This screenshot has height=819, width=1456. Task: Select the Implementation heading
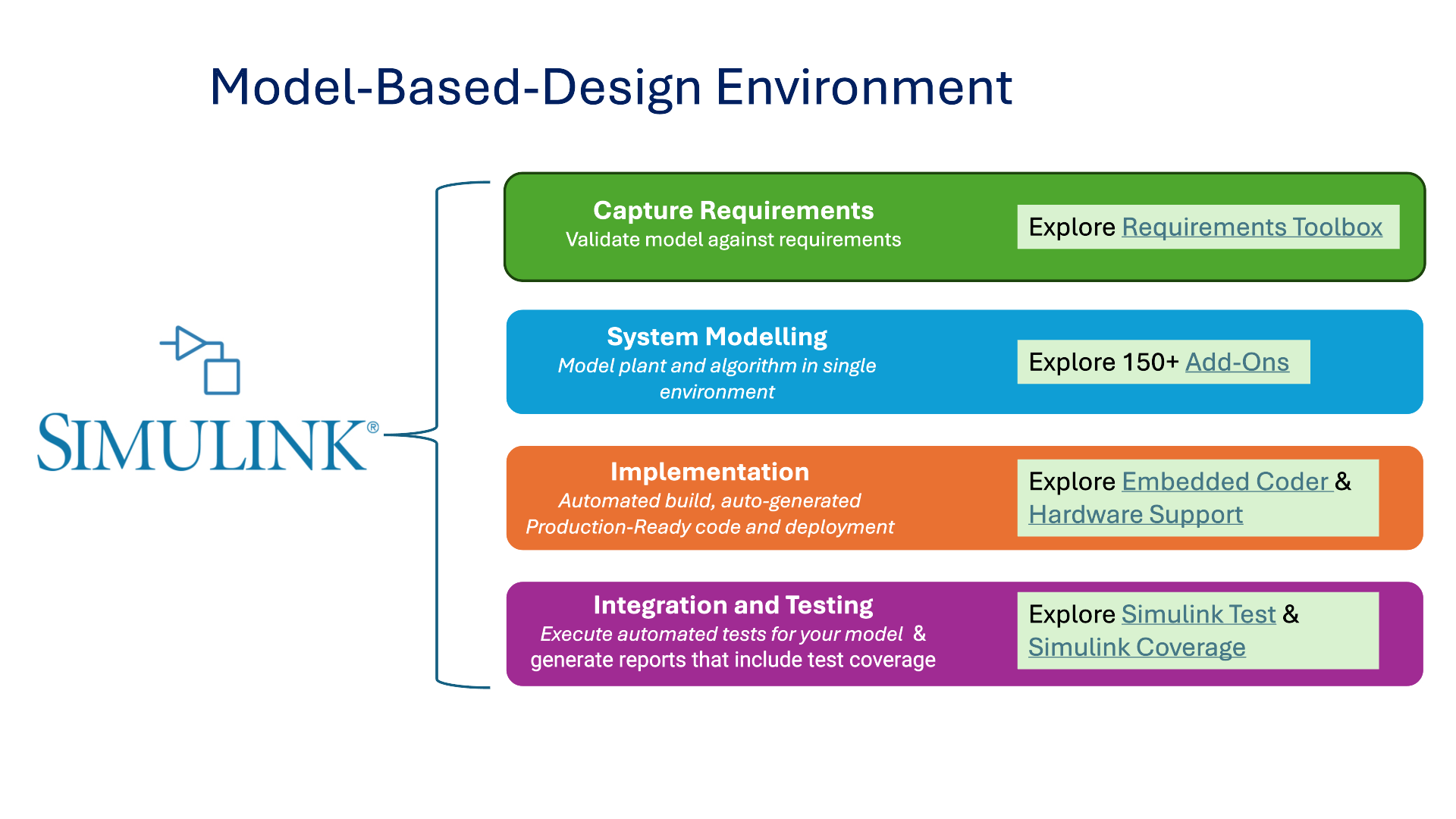709,472
